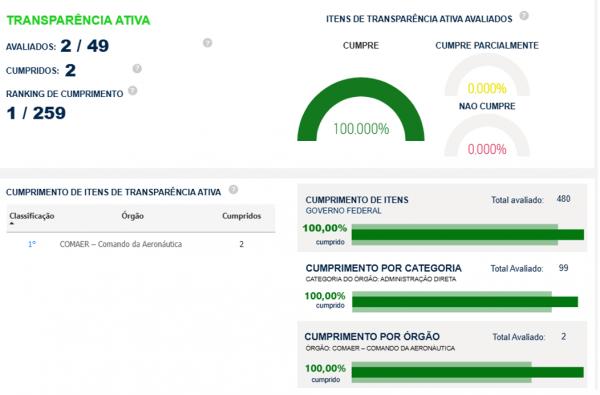Select the Governo Federal progress bar
This screenshot has height=395, width=600.
click(x=468, y=235)
